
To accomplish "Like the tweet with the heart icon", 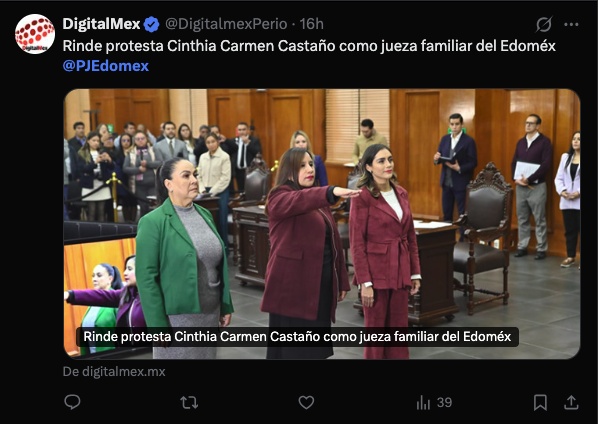I will pyautogui.click(x=306, y=402).
